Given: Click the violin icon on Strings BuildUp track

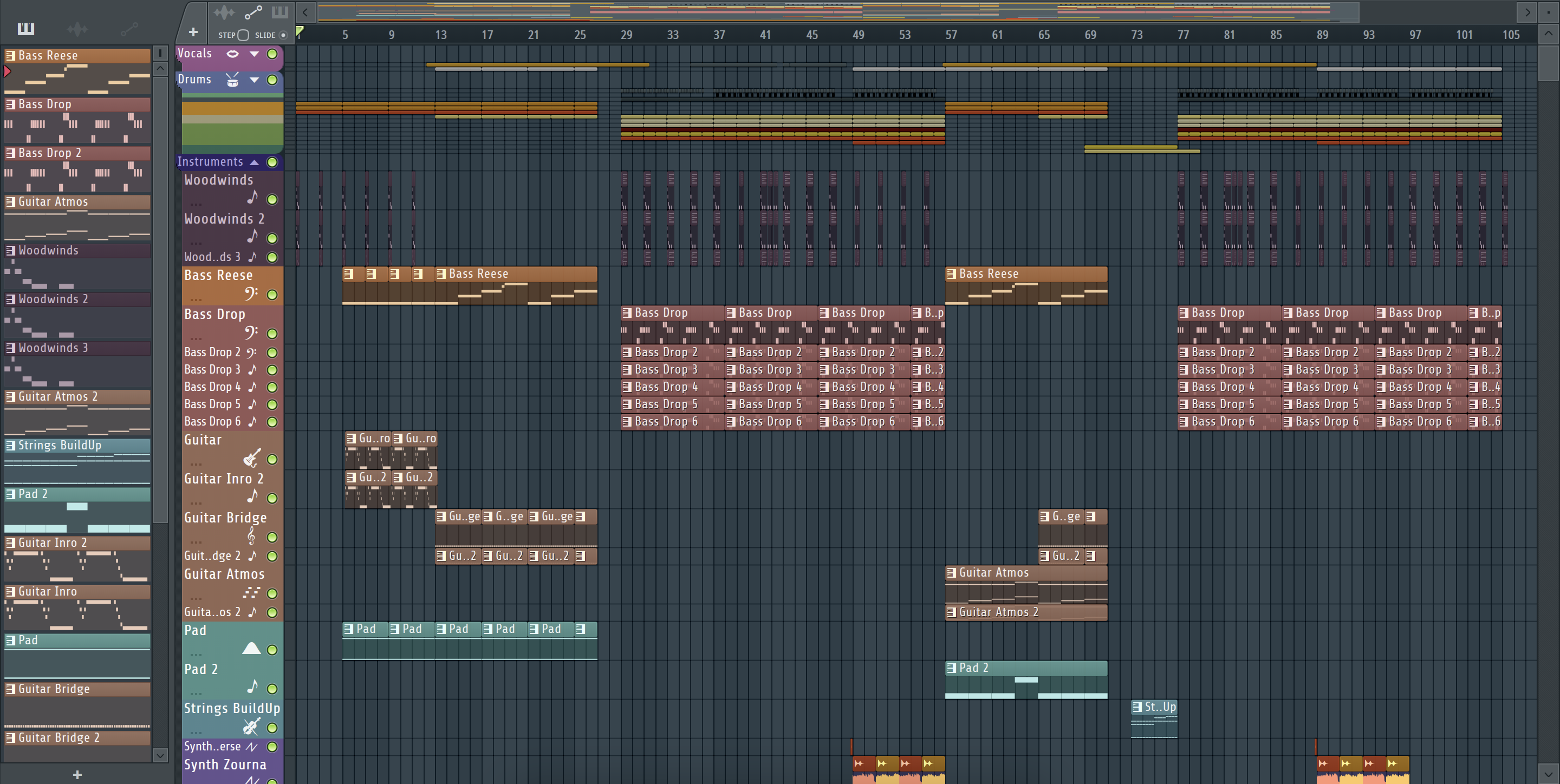Looking at the screenshot, I should click(x=252, y=726).
